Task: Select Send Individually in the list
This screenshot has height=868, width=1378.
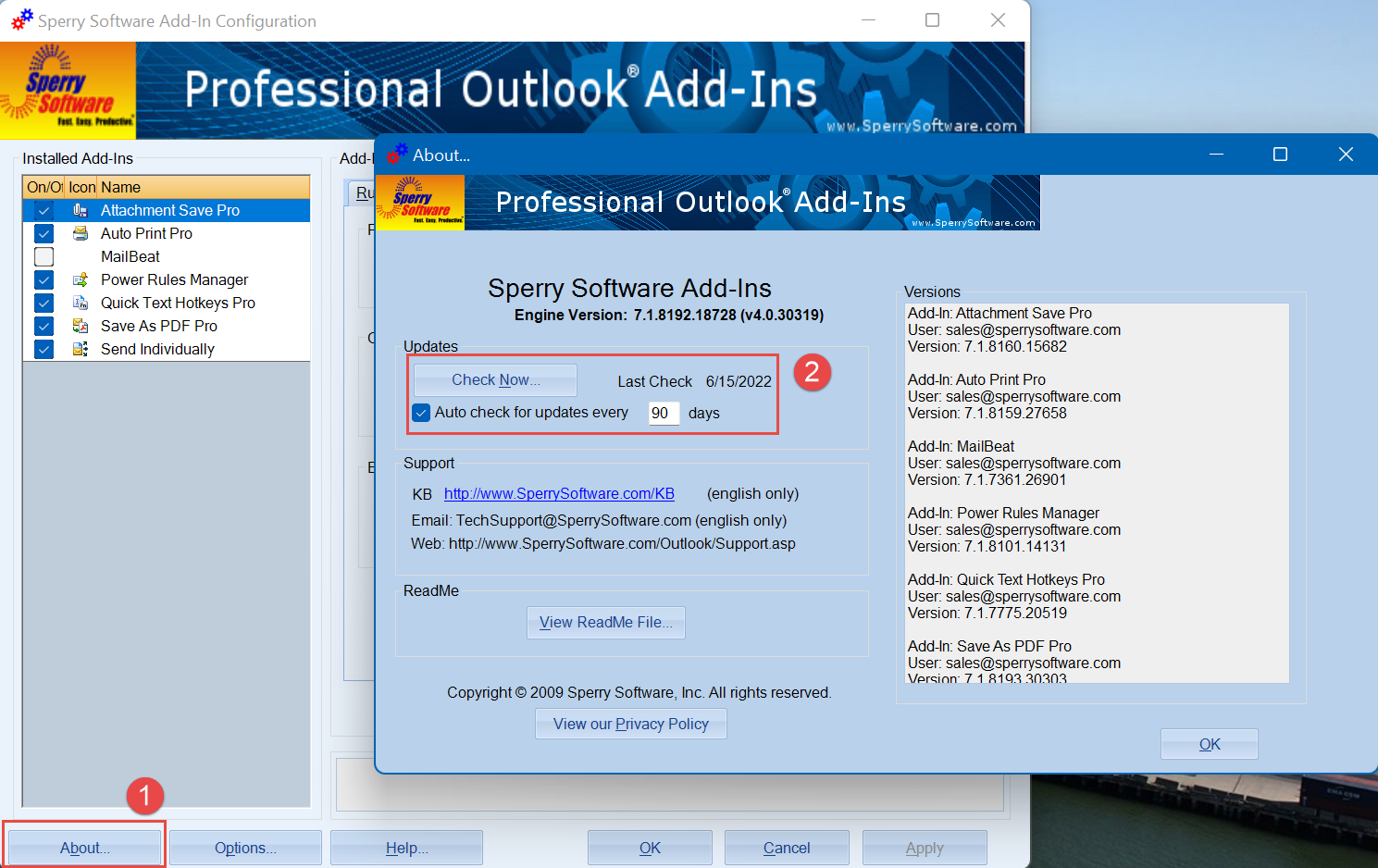Action: (167, 349)
